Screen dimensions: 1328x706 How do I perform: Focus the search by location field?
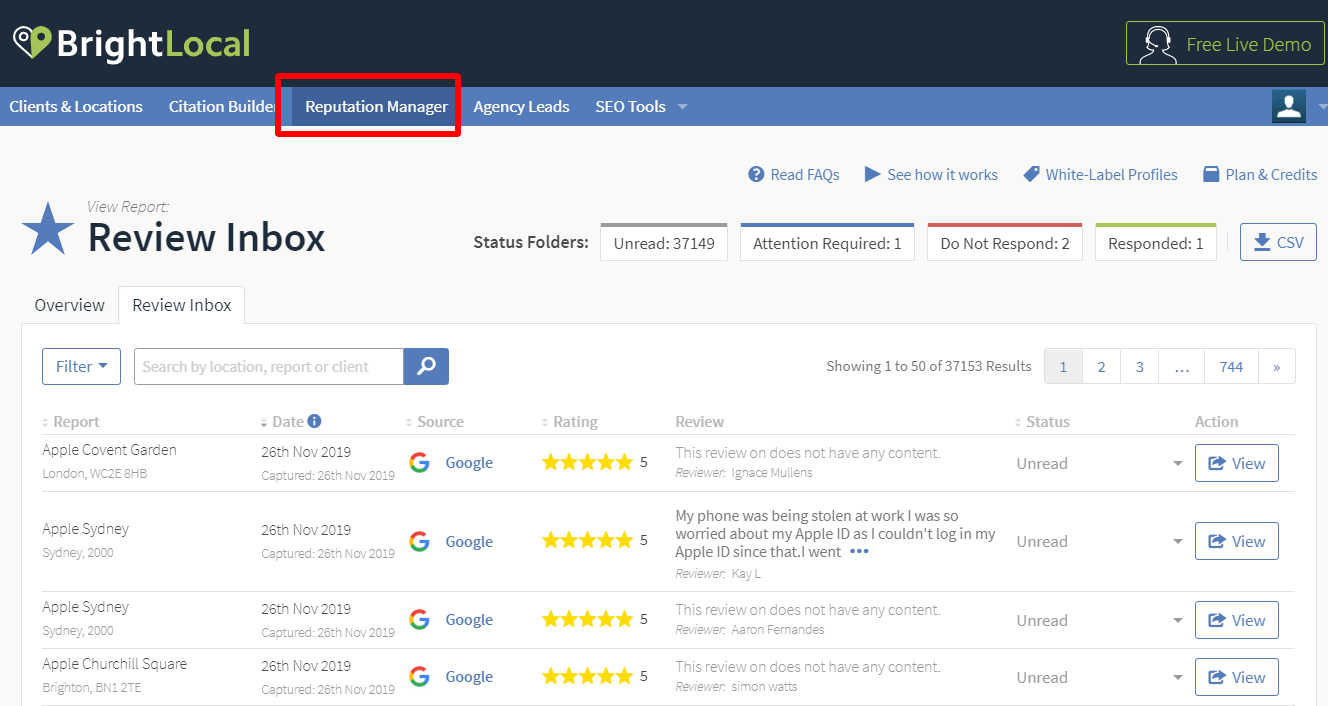[268, 366]
